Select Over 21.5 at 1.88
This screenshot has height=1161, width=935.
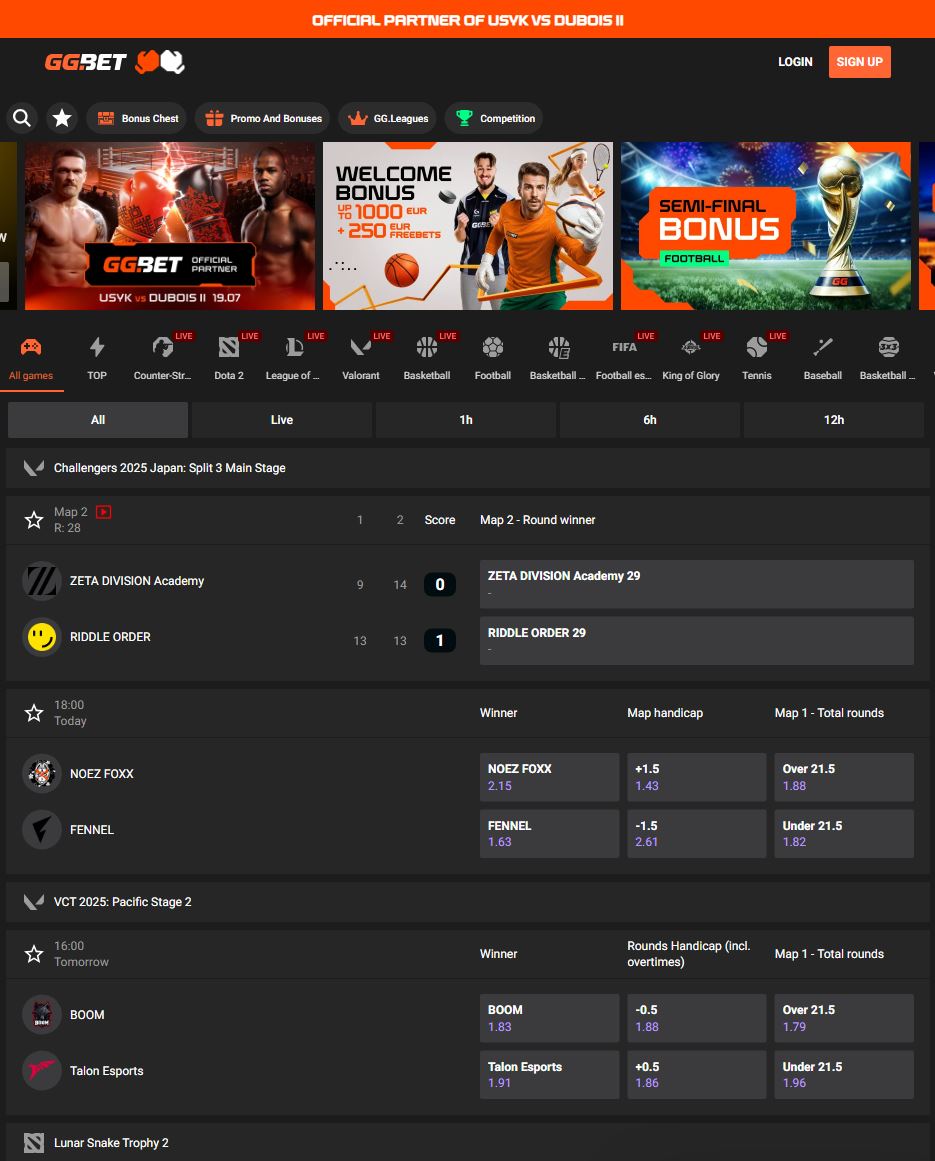click(x=844, y=777)
